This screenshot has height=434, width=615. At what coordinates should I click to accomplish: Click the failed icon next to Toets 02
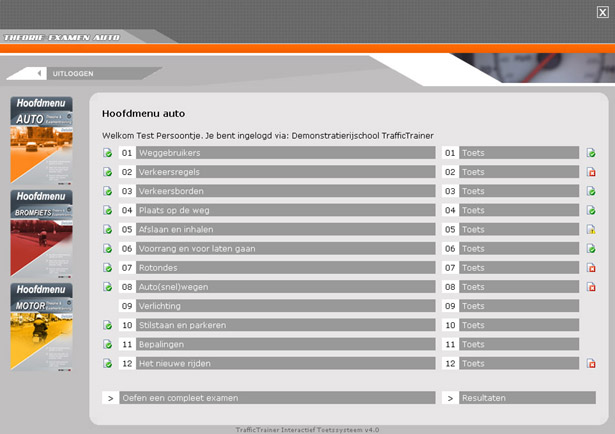[x=591, y=172]
